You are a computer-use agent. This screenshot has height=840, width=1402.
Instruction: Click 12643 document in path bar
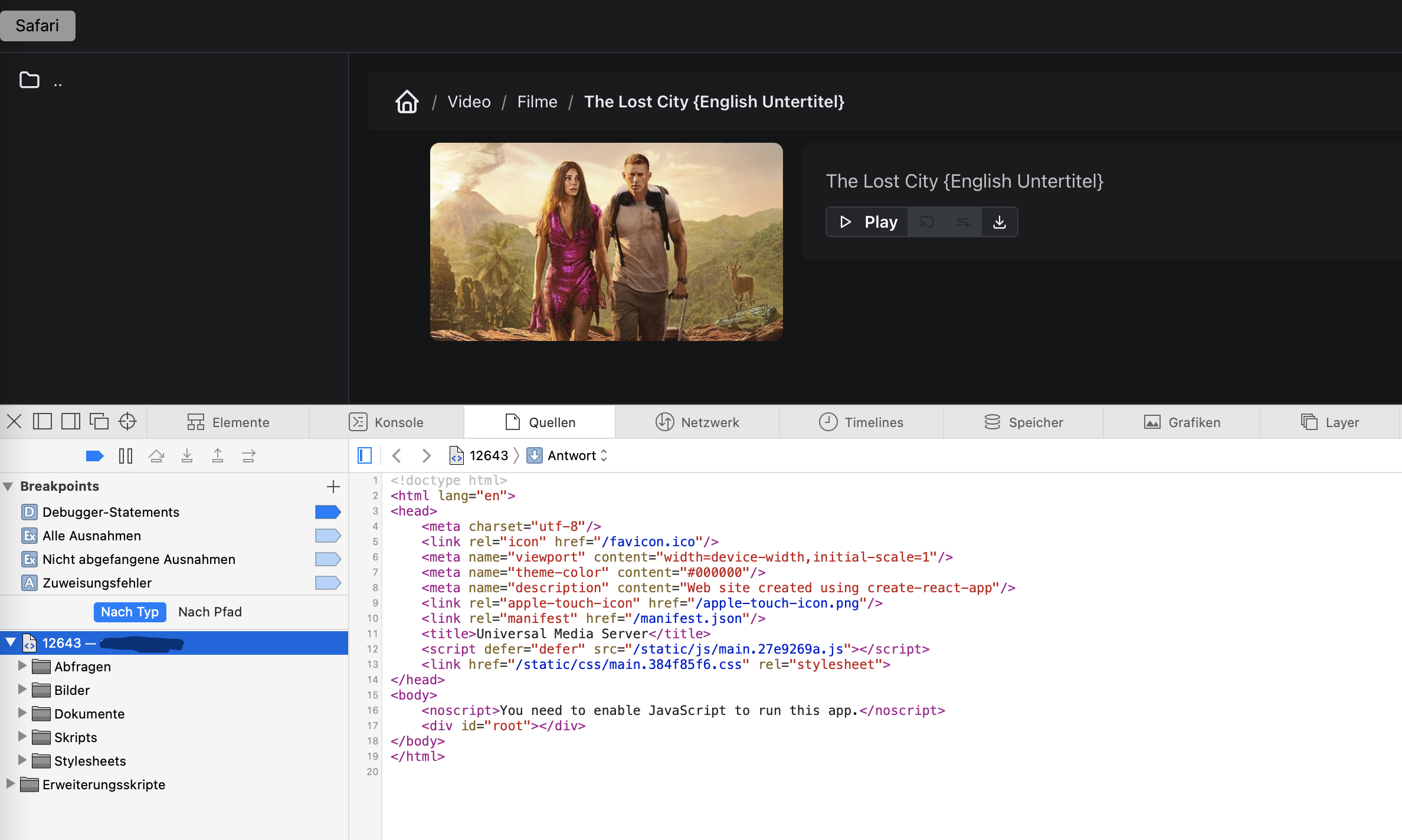click(x=479, y=455)
